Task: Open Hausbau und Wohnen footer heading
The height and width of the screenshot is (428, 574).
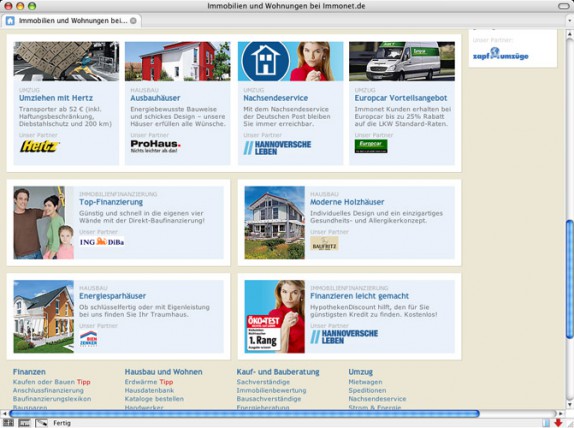Action: point(163,372)
